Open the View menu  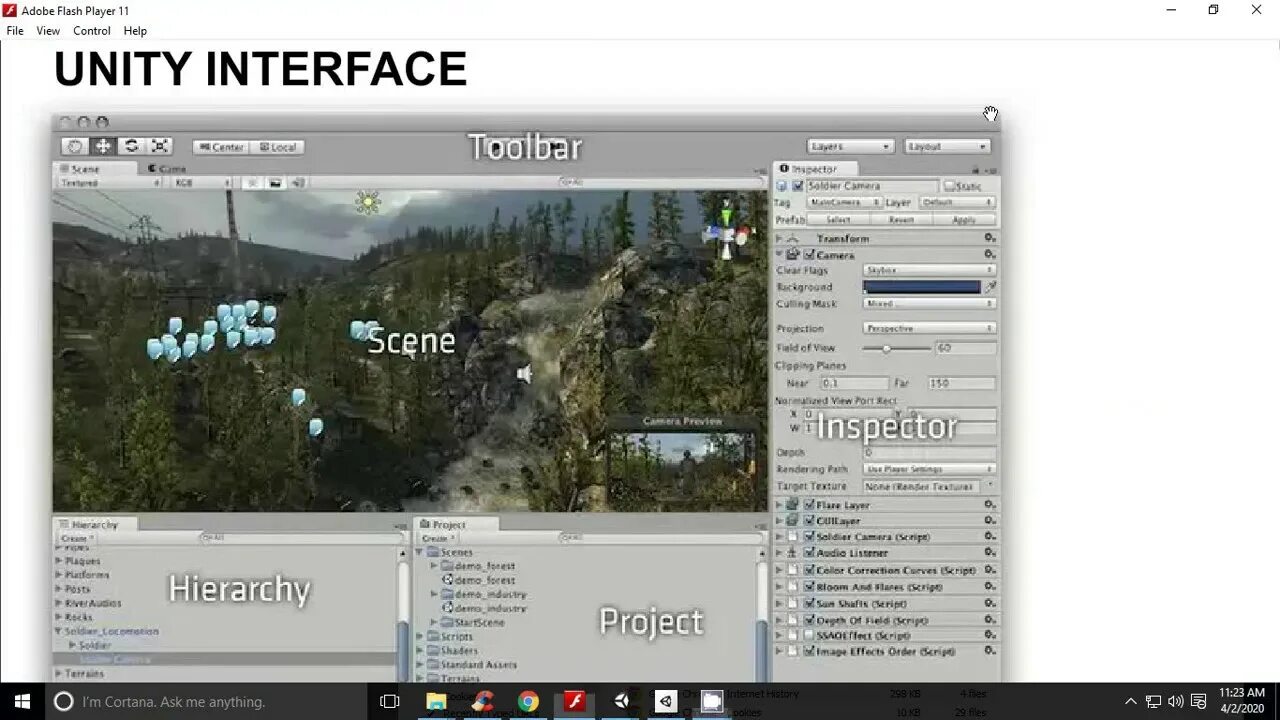48,31
